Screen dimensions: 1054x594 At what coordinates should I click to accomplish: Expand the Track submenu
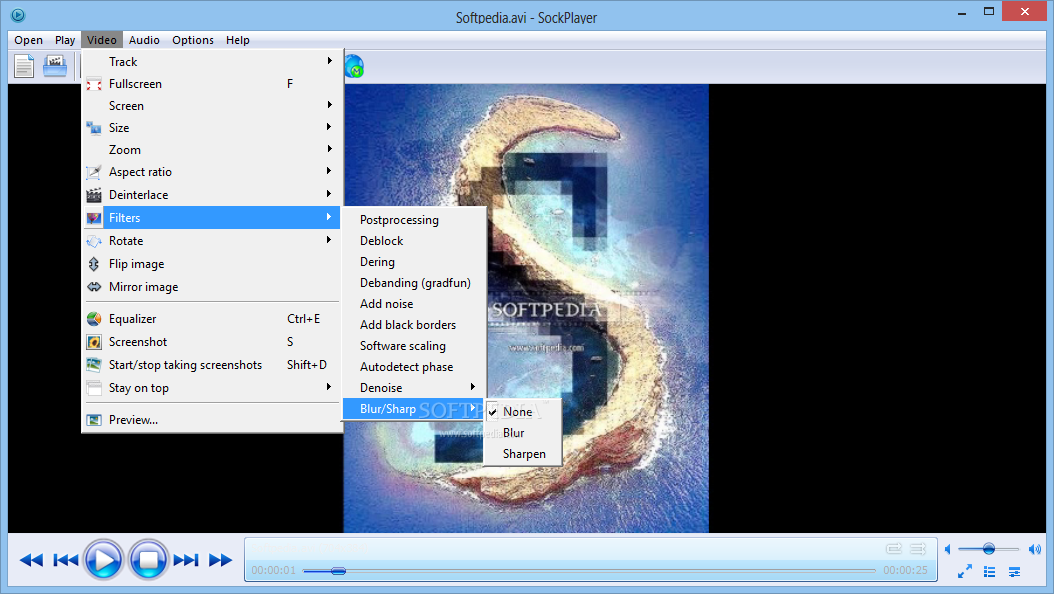[x=212, y=62]
